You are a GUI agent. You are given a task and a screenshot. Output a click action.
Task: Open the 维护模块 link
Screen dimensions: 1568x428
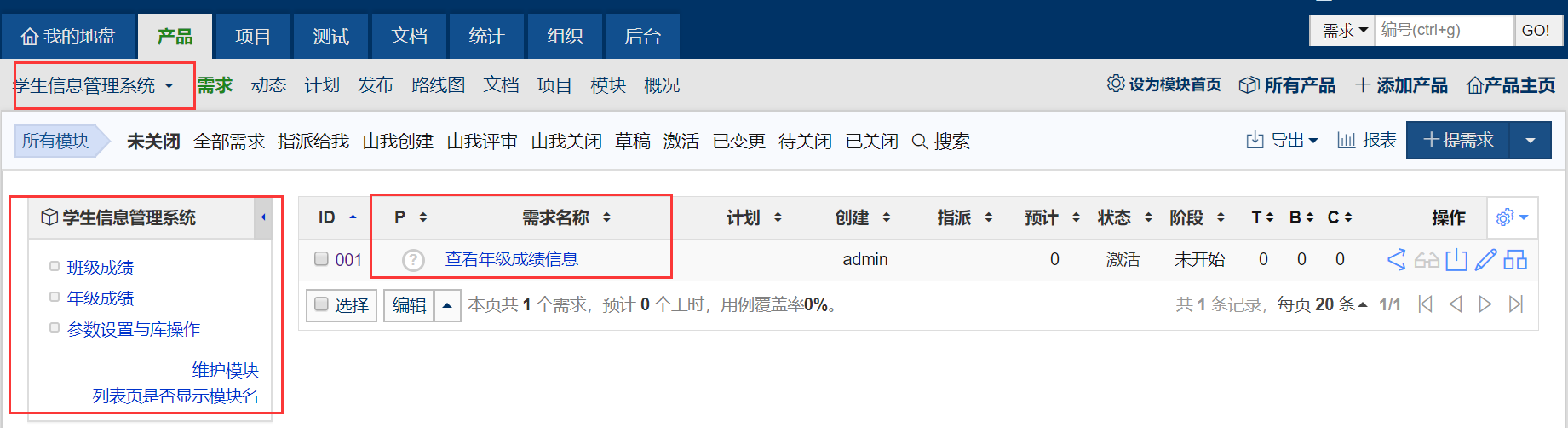click(225, 370)
